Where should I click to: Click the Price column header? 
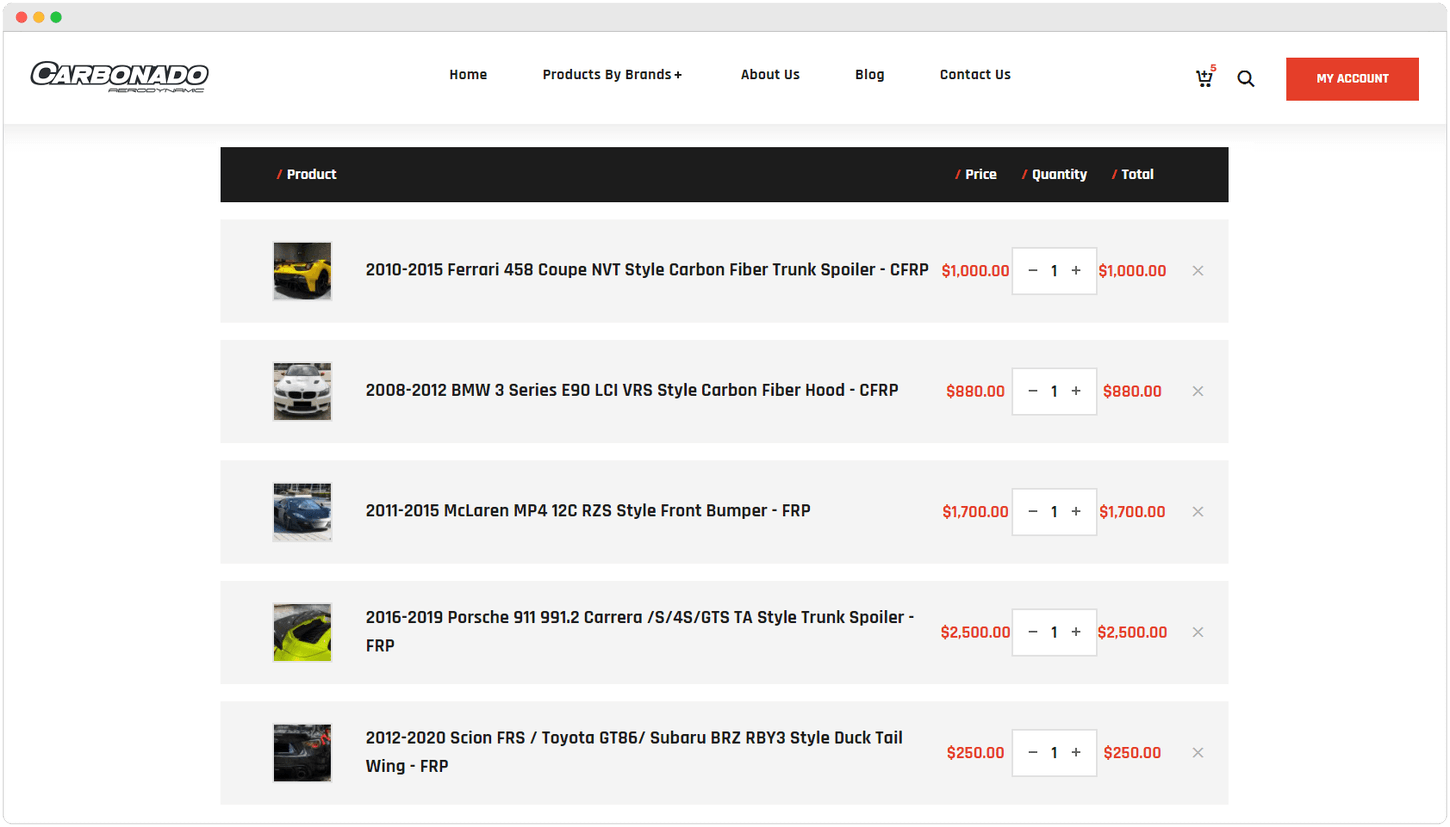click(x=976, y=175)
